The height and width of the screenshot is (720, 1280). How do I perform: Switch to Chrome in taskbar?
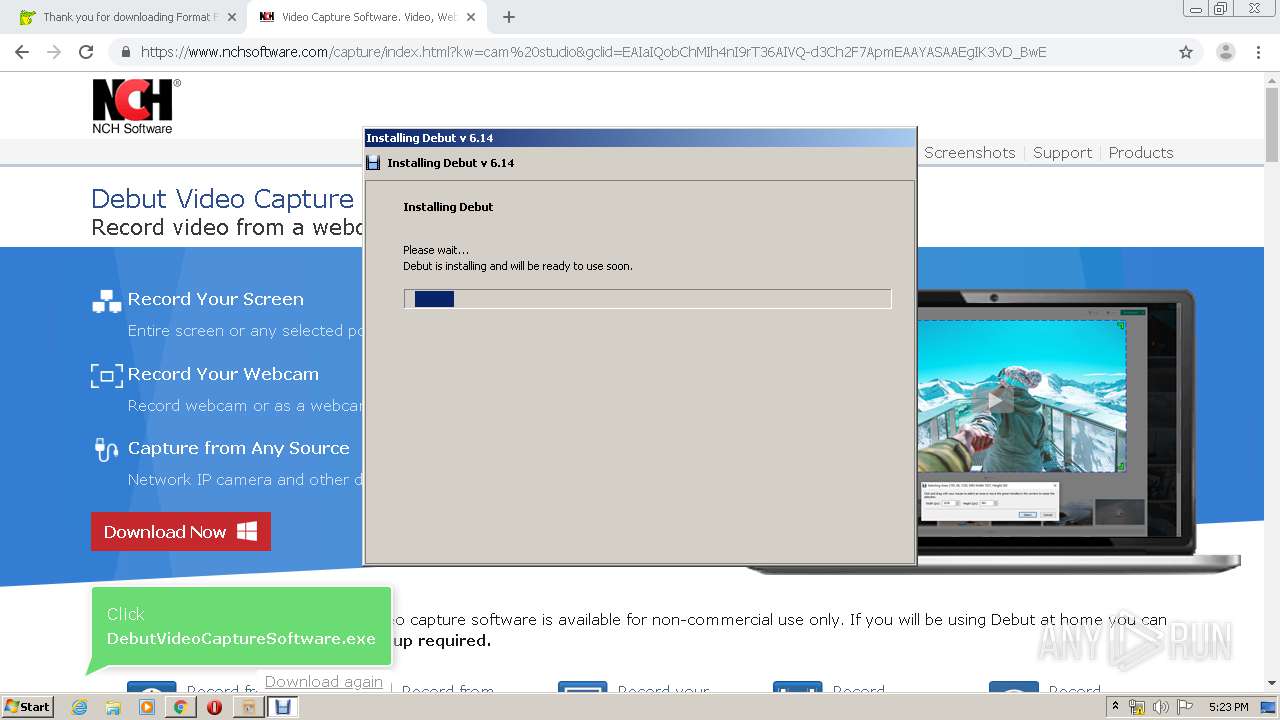pyautogui.click(x=180, y=707)
